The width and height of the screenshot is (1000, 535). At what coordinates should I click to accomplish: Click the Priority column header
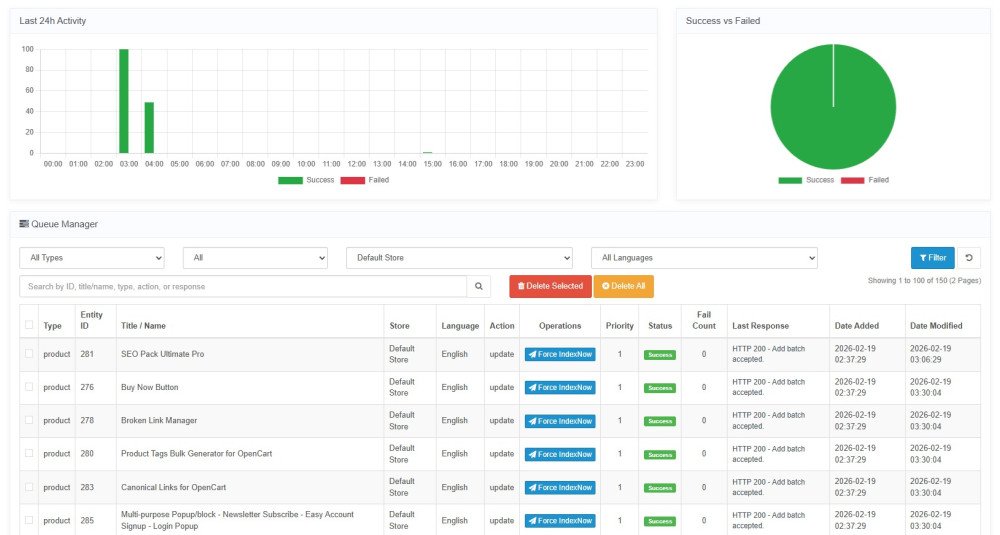(x=619, y=325)
